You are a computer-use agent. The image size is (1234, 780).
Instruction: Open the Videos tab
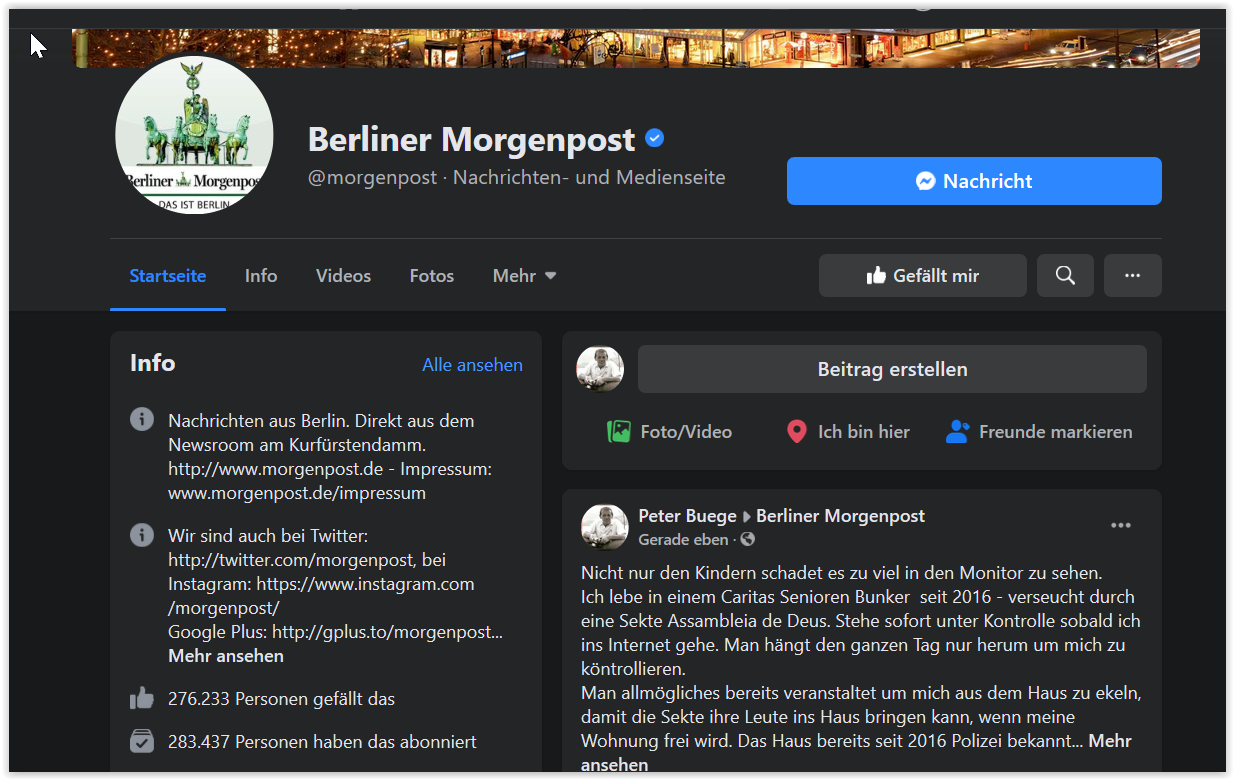pos(343,276)
